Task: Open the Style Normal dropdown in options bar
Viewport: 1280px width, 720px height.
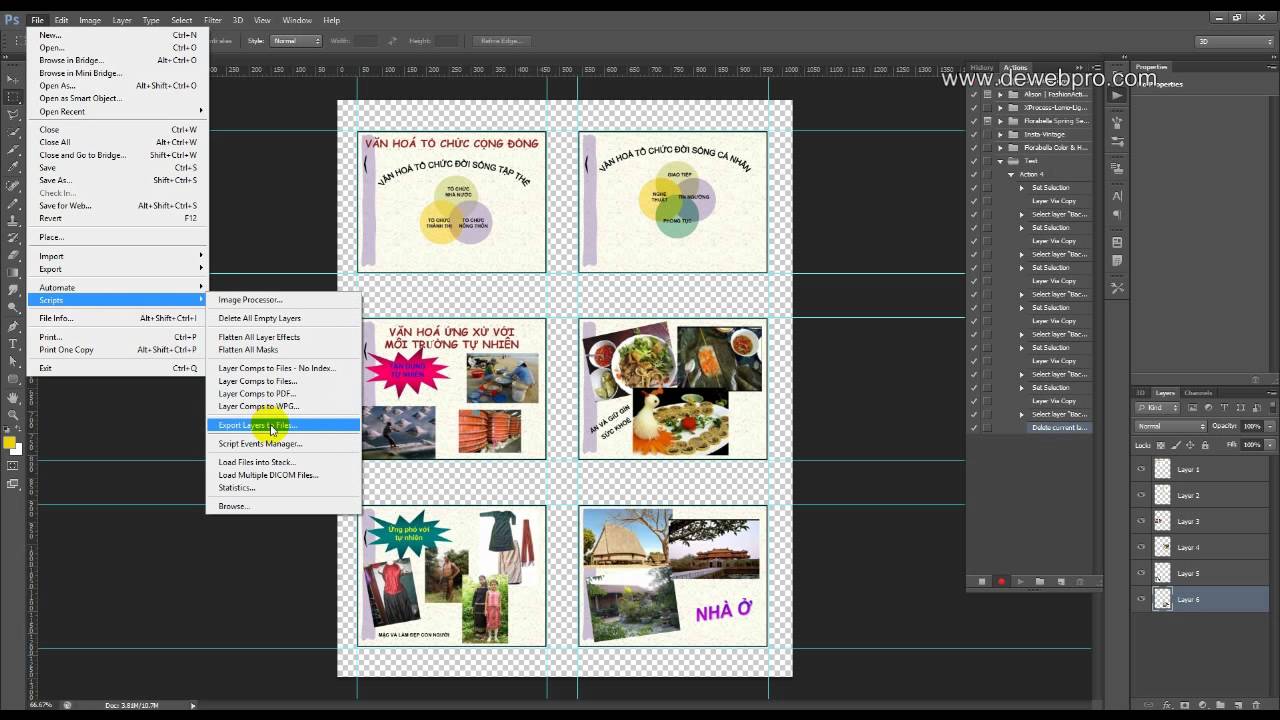Action: click(x=296, y=41)
